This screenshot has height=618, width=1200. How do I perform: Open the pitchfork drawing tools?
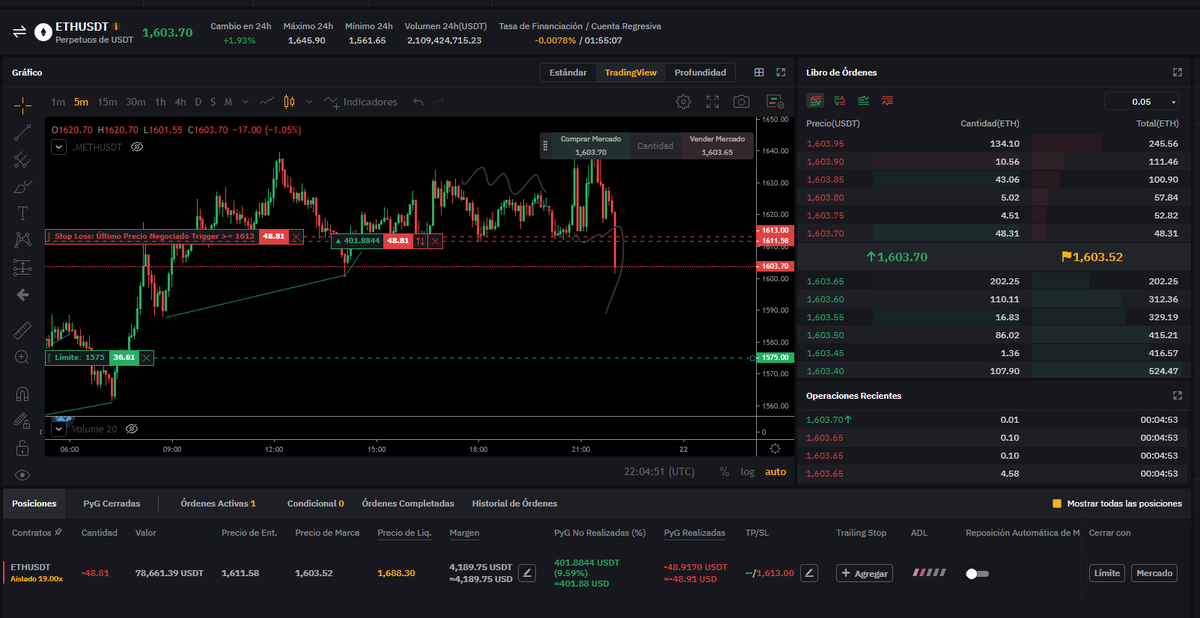23,159
